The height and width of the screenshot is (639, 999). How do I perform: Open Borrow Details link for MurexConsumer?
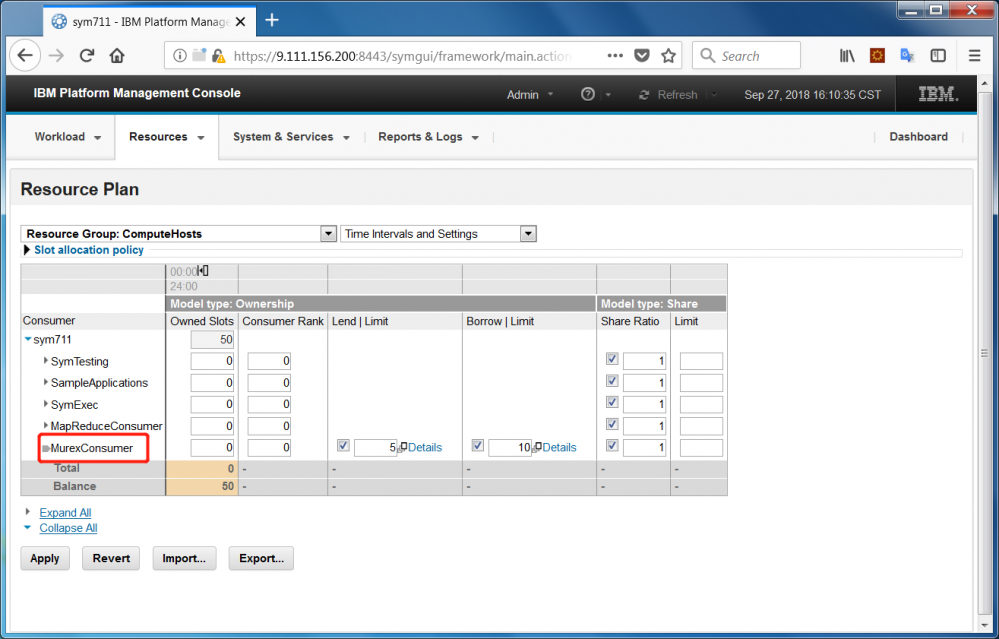pyautogui.click(x=559, y=447)
